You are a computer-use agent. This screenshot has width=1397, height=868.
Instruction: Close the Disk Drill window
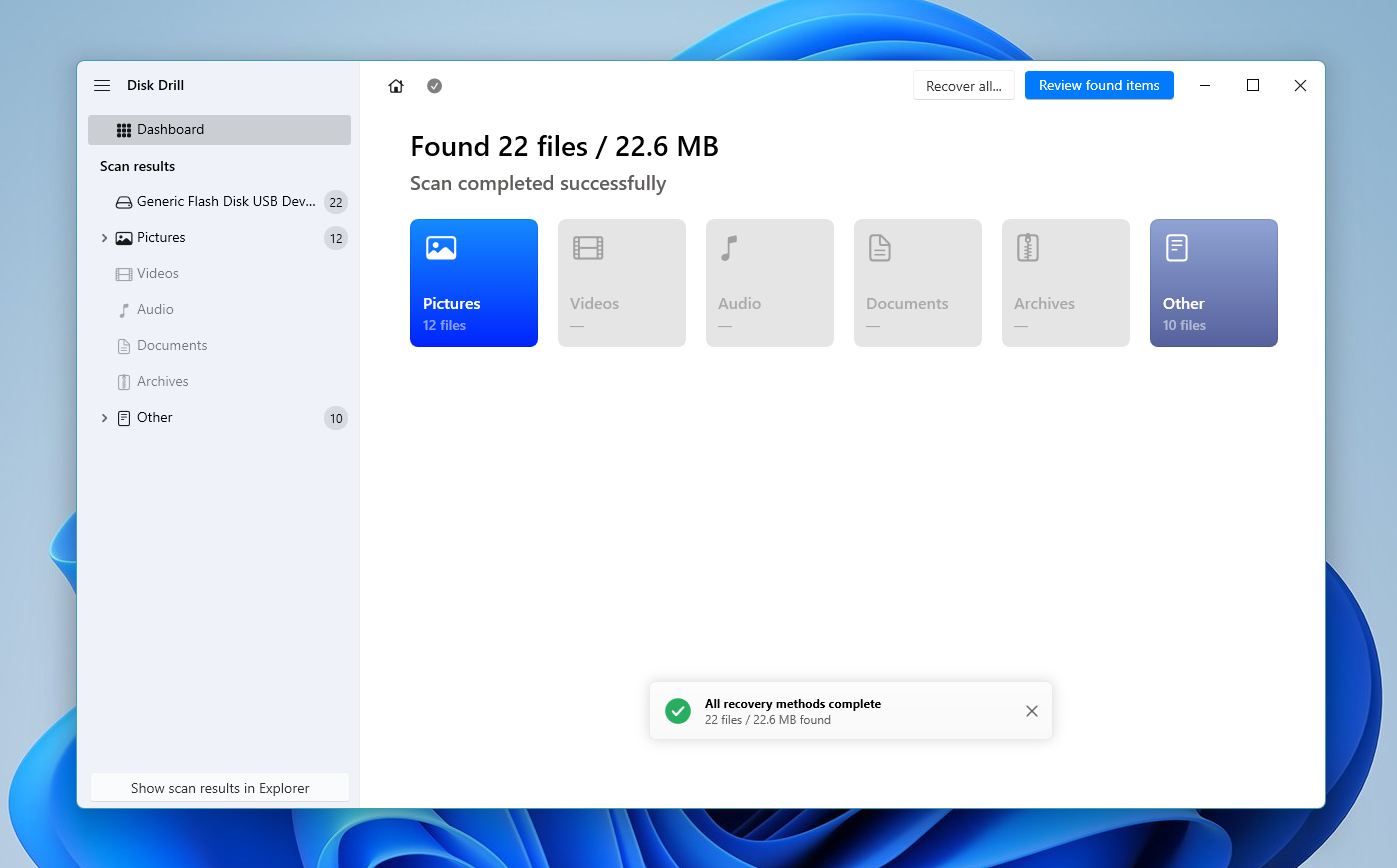tap(1300, 86)
